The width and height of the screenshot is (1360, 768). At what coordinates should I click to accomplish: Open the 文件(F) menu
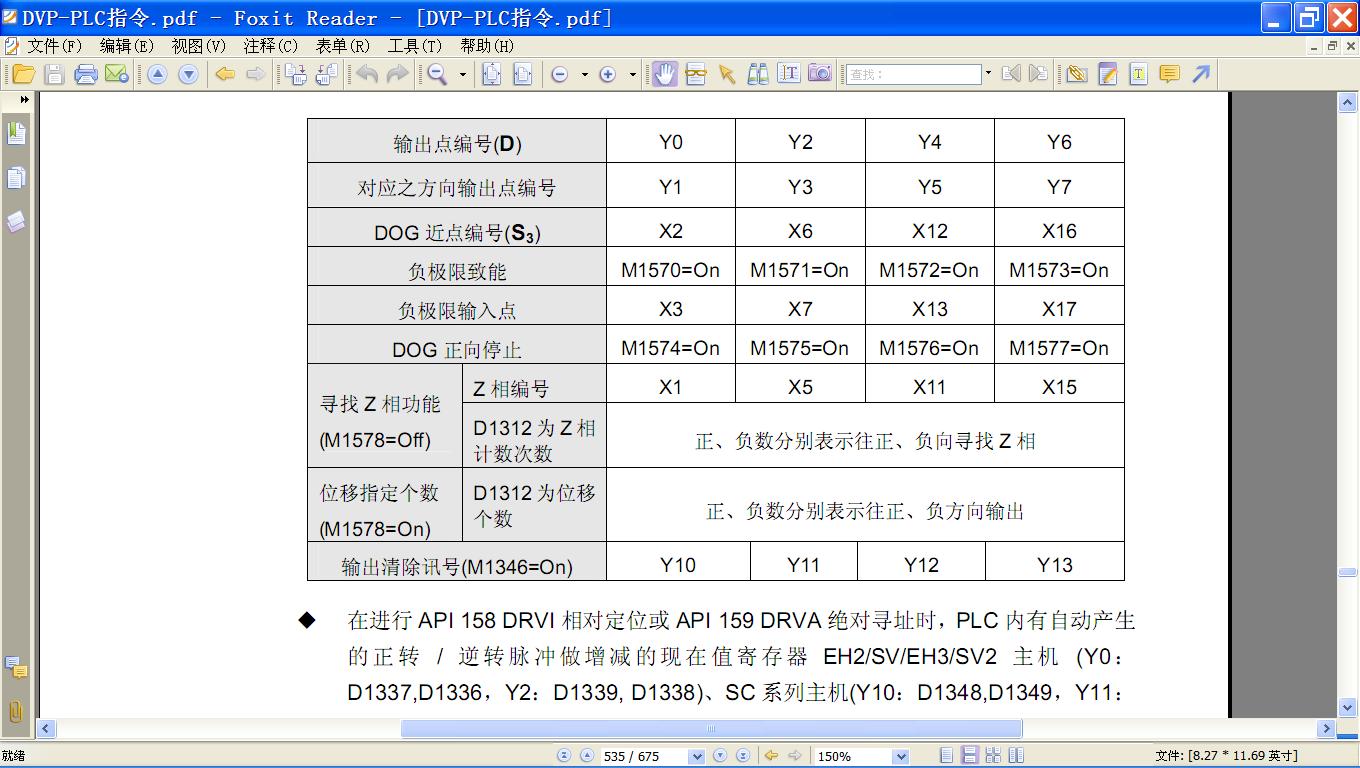[x=53, y=46]
